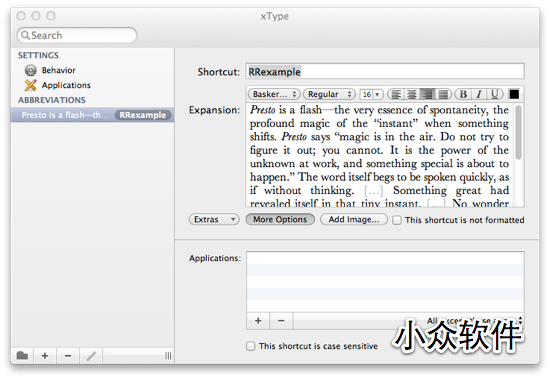Toggle bold formatting
Image resolution: width=550 pixels, height=379 pixels.
(463, 94)
